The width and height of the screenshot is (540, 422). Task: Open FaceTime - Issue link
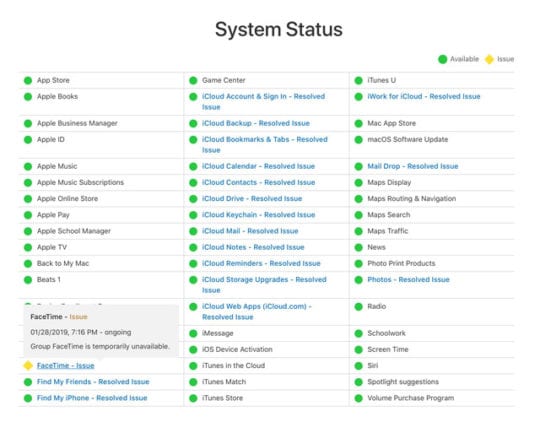coord(65,366)
